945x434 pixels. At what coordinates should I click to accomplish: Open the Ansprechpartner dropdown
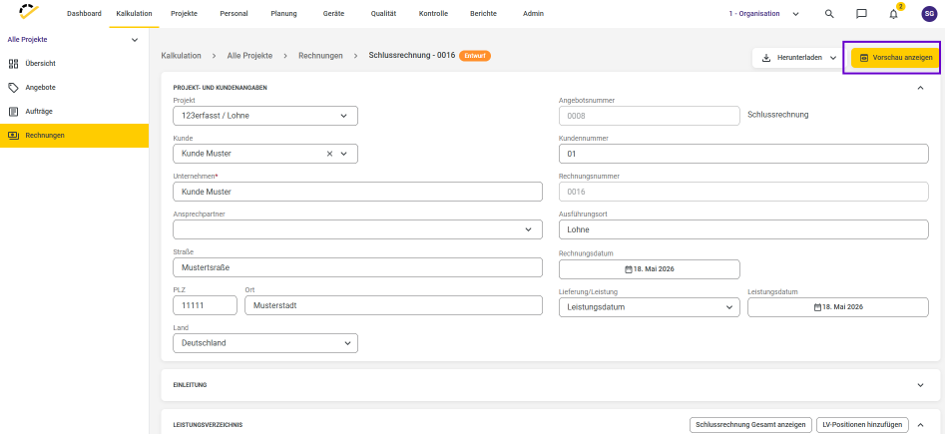[357, 230]
